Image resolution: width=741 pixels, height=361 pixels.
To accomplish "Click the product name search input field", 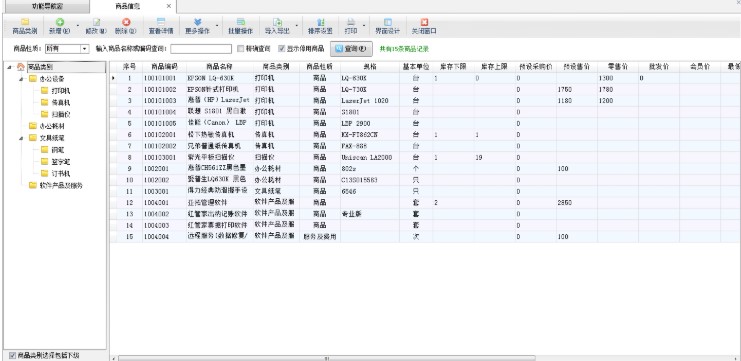I will coord(201,49).
